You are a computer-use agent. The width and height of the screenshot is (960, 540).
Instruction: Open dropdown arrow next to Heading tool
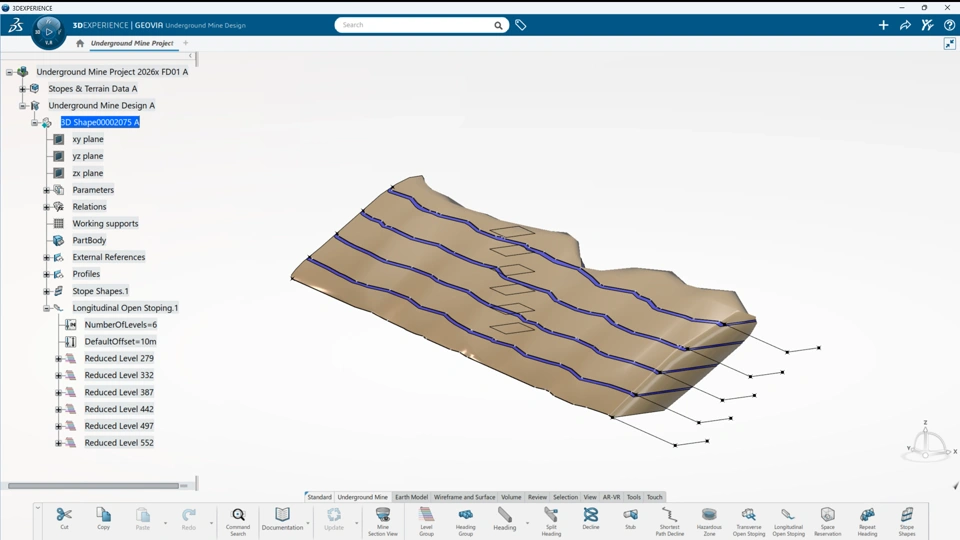coord(527,523)
